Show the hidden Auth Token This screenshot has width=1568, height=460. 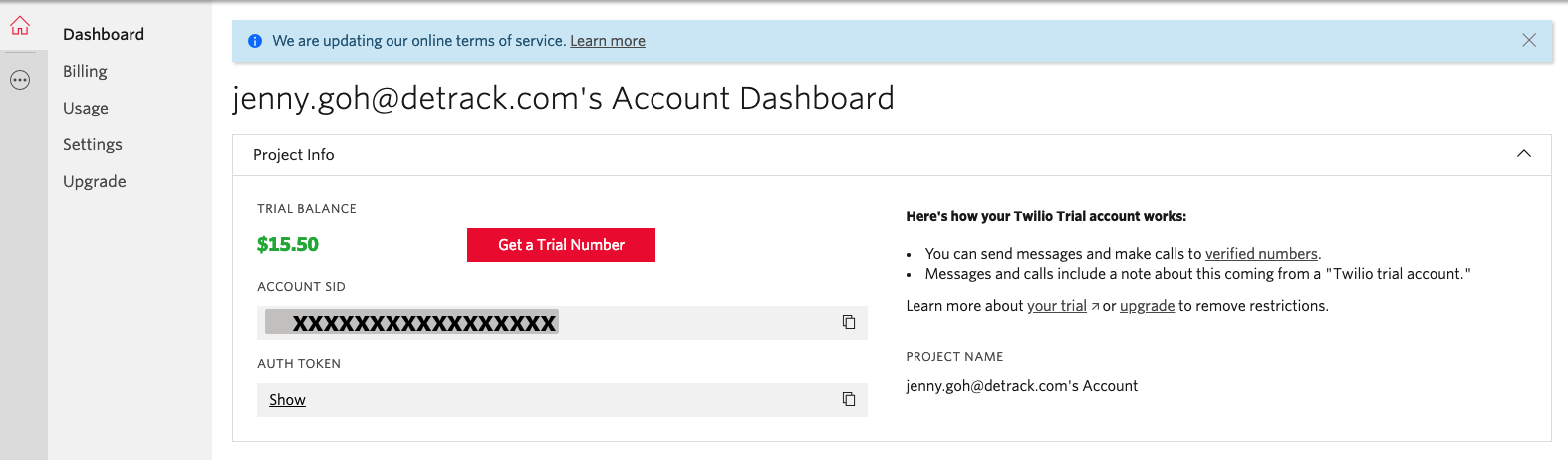287,399
